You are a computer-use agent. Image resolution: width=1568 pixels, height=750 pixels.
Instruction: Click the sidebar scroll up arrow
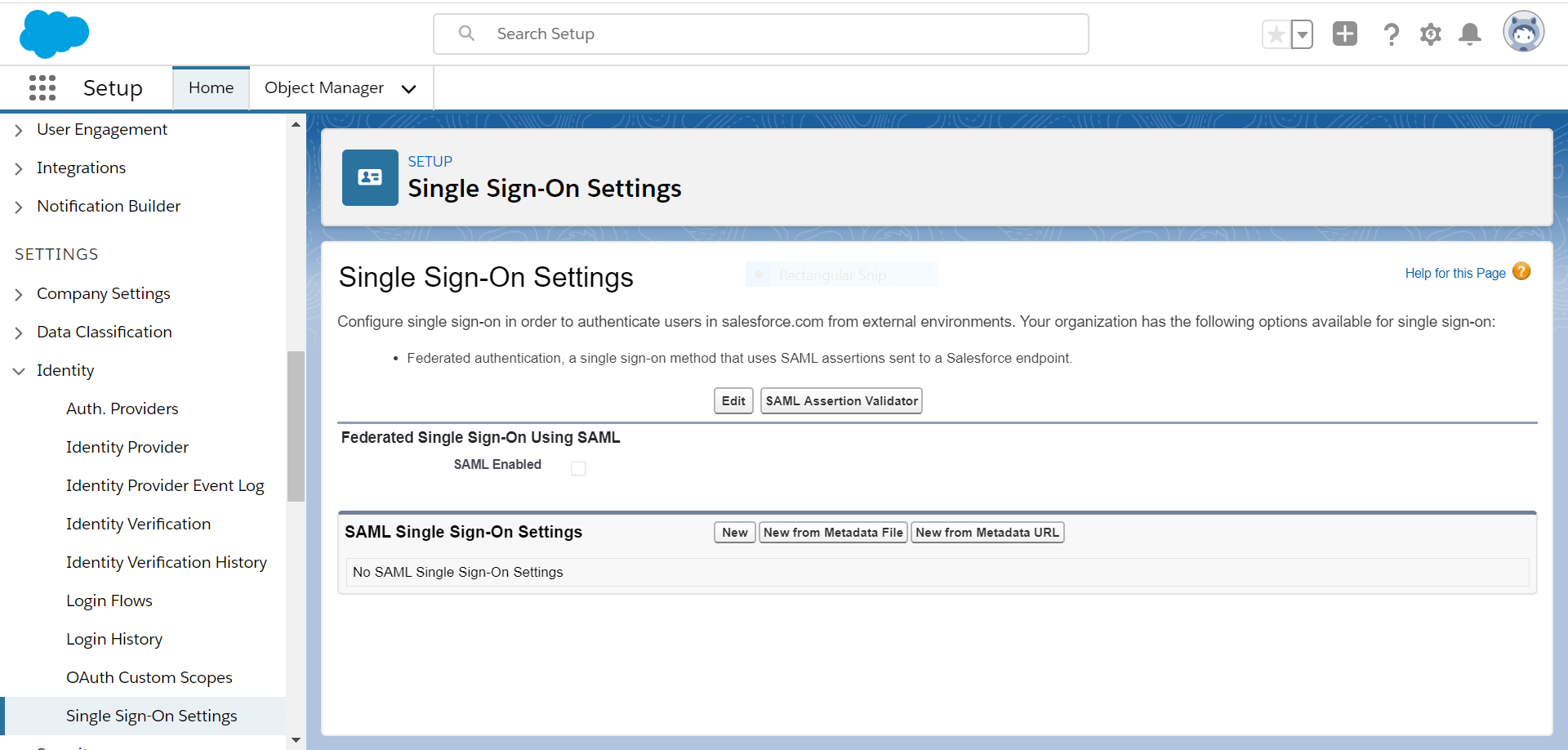296,124
